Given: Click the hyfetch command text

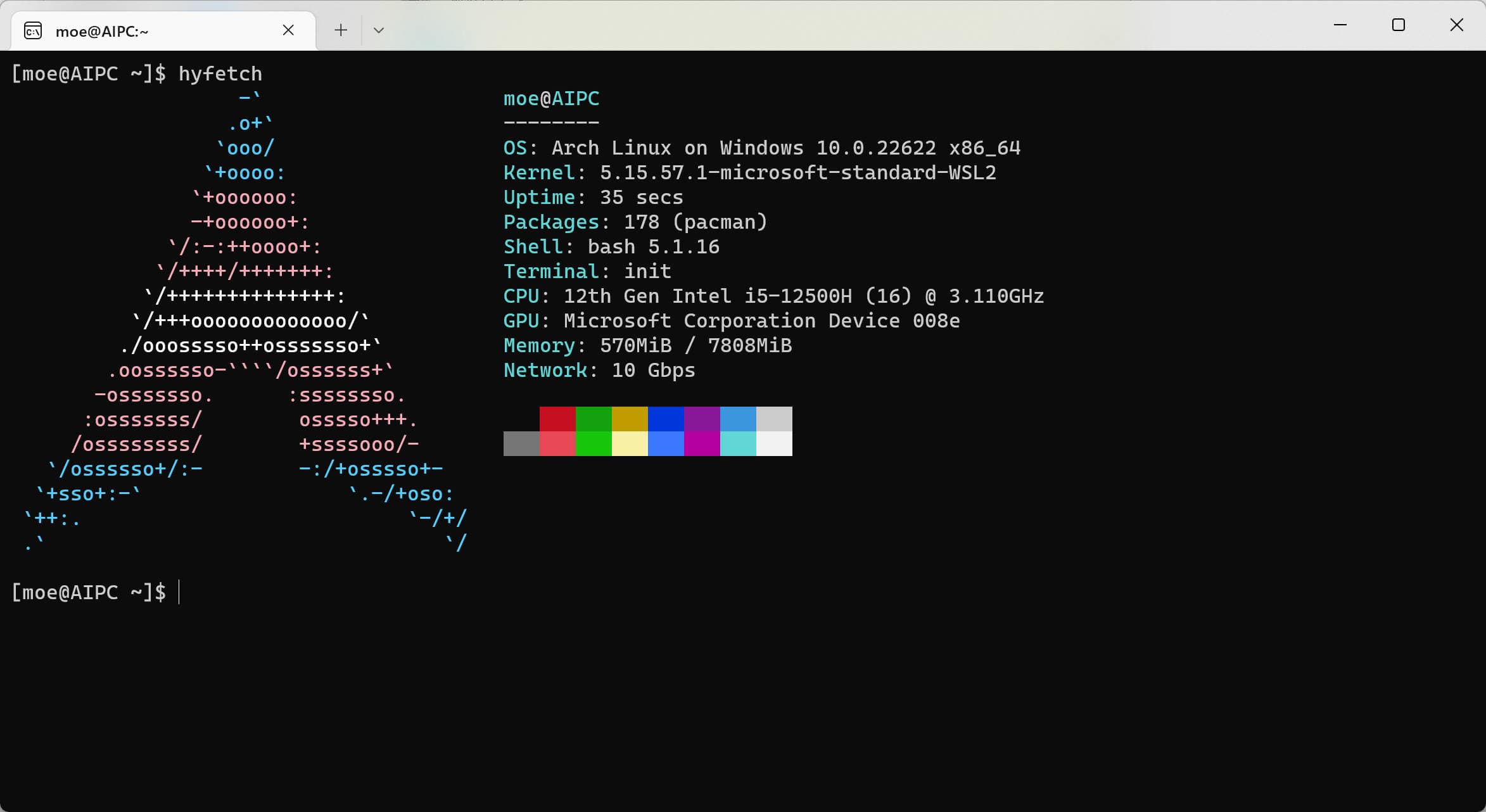Looking at the screenshot, I should coord(220,74).
